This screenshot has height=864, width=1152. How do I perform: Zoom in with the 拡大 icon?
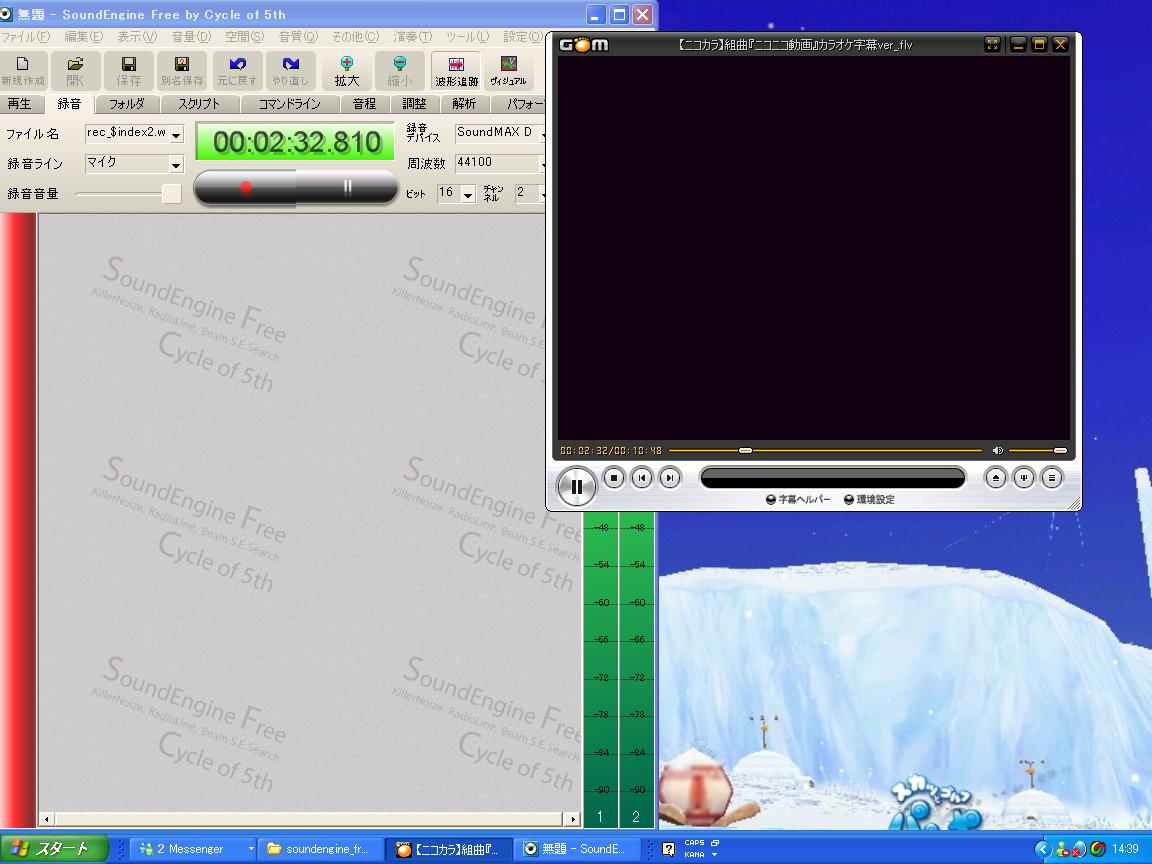coord(346,71)
